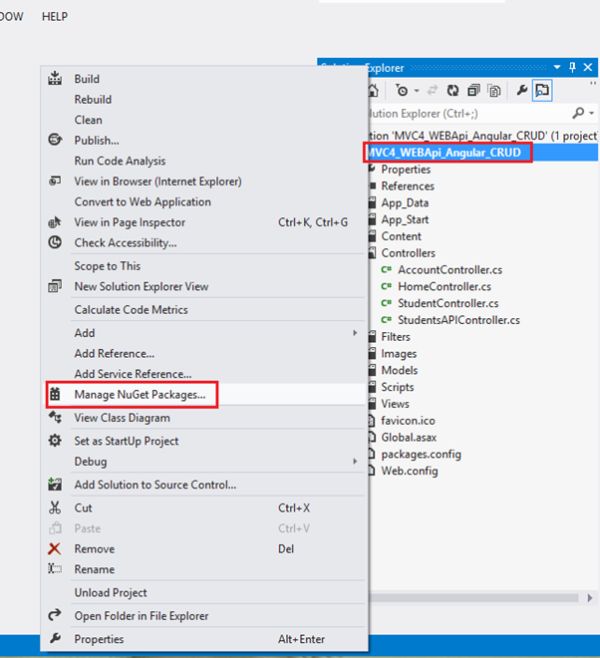Click the View in Browser icon
600x658 pixels.
pos(55,181)
